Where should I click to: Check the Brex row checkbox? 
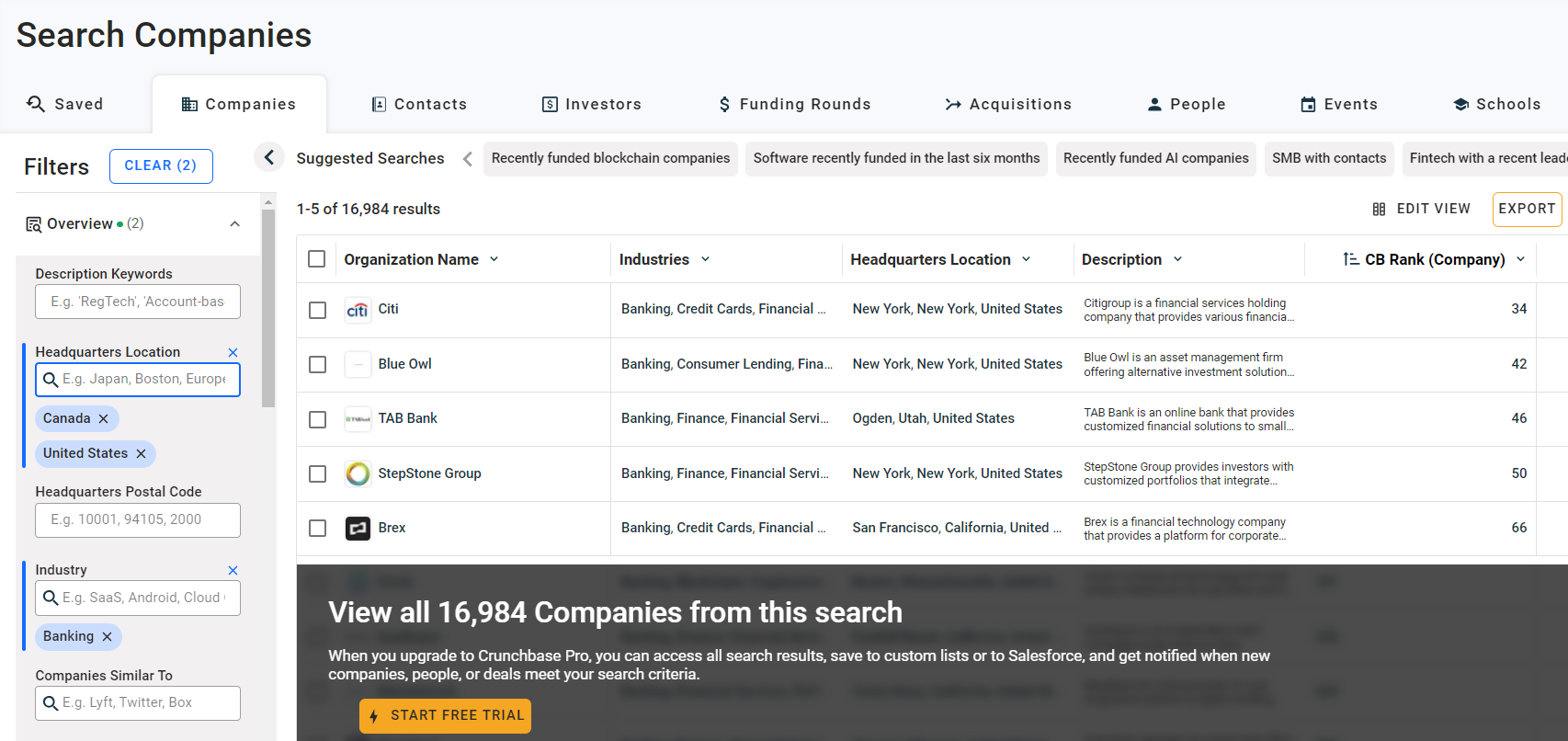(317, 528)
